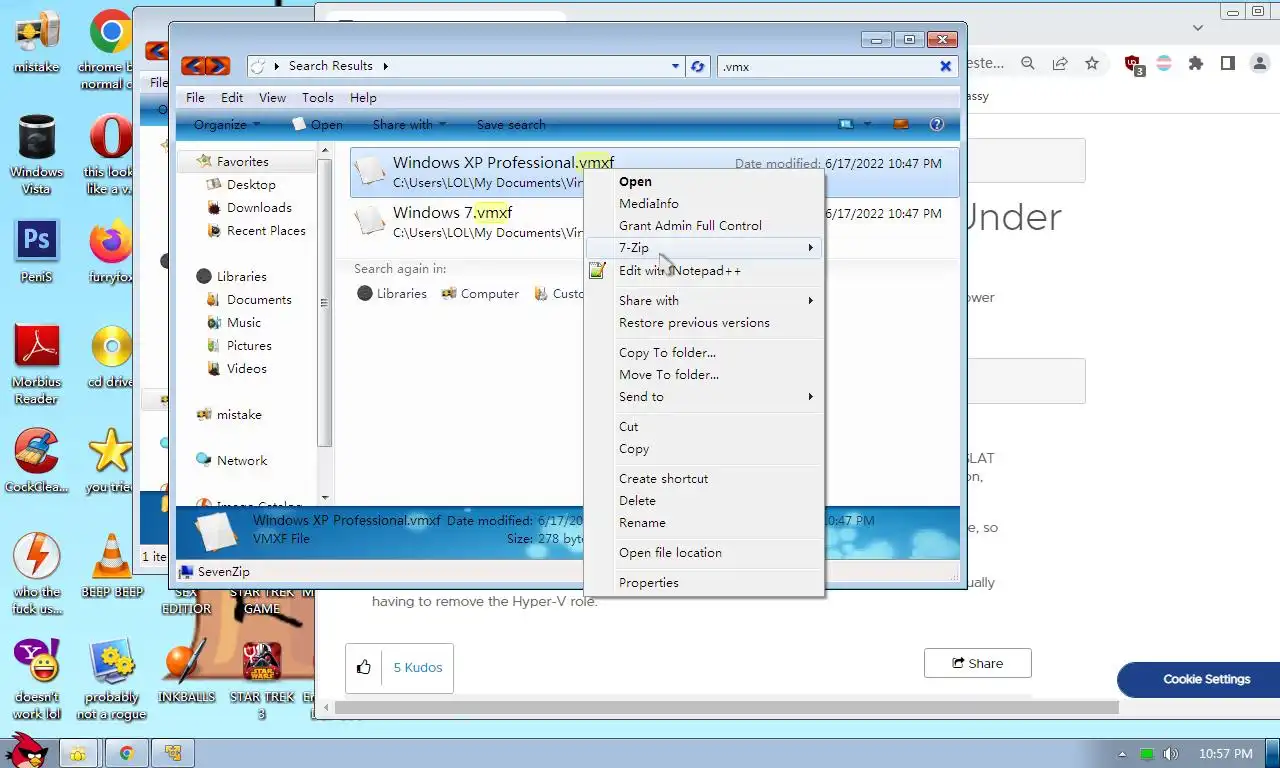Clear the .vmx search box

[945, 66]
